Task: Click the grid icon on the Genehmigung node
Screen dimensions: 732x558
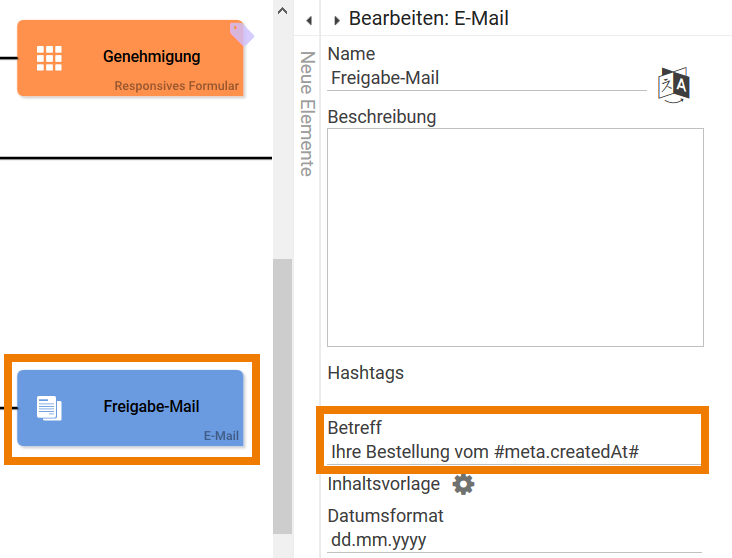Action: 49,58
